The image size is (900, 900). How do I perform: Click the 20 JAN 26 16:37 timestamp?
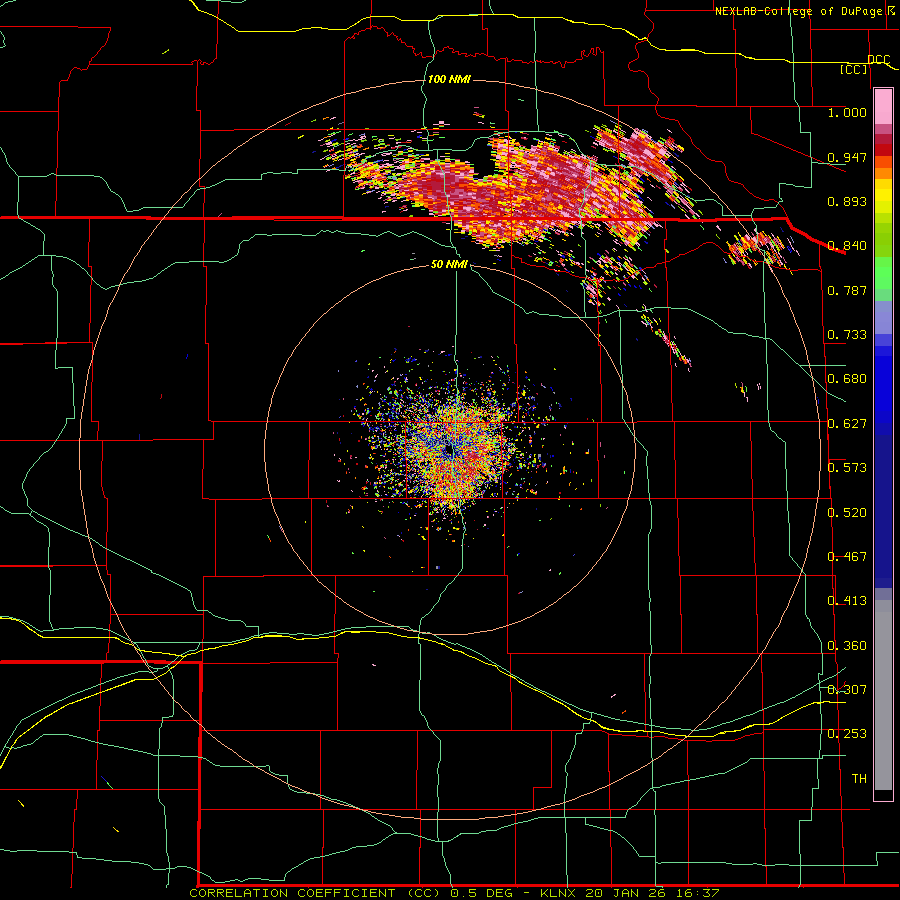(x=653, y=893)
